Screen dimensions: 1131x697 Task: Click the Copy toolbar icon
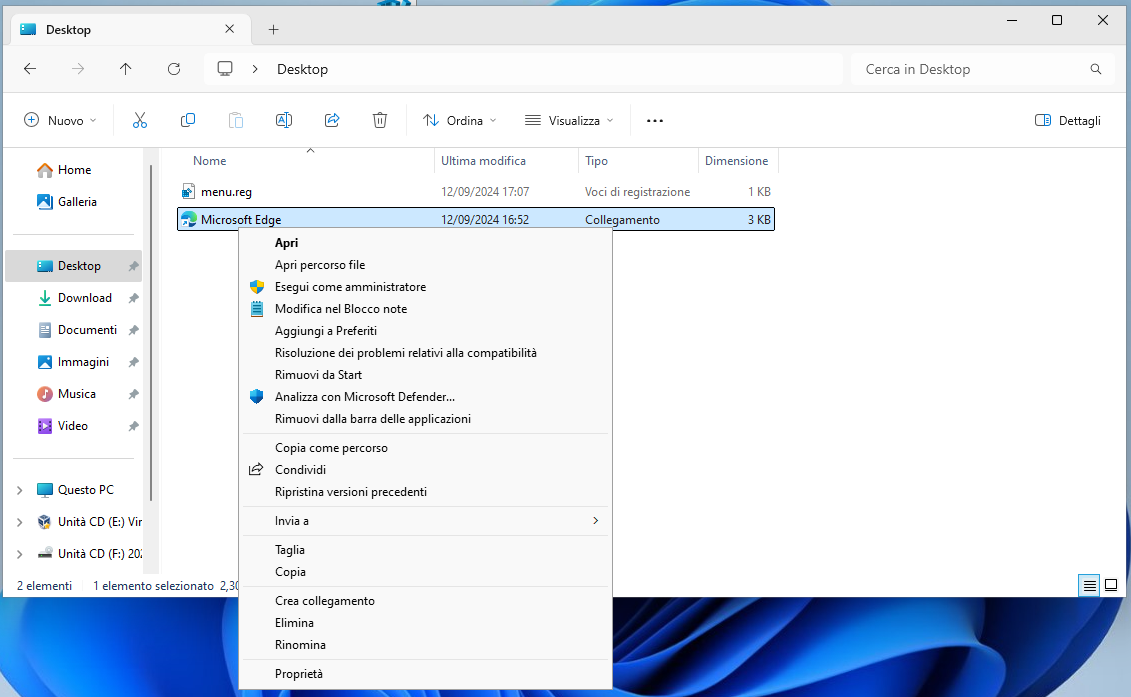(x=188, y=120)
